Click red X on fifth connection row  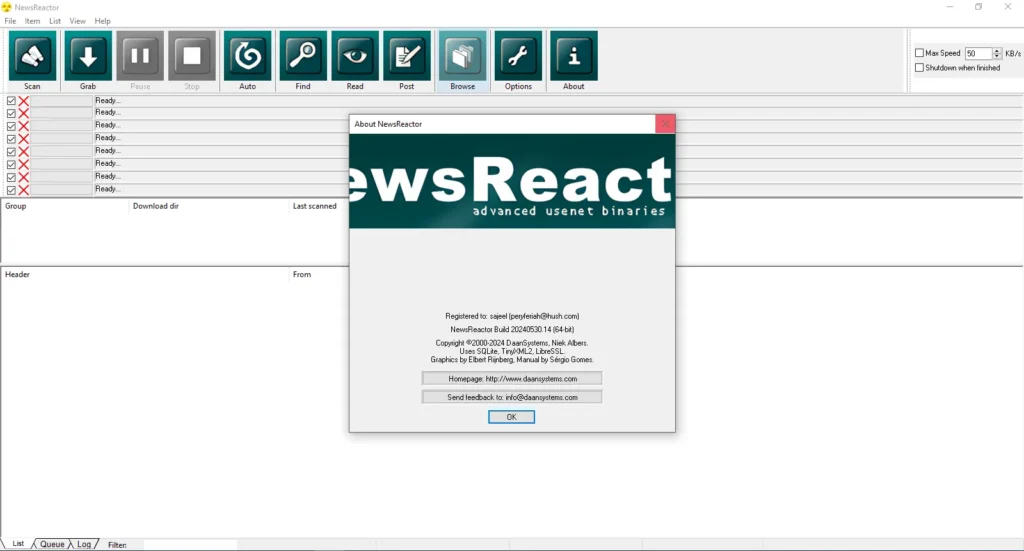pos(24,151)
